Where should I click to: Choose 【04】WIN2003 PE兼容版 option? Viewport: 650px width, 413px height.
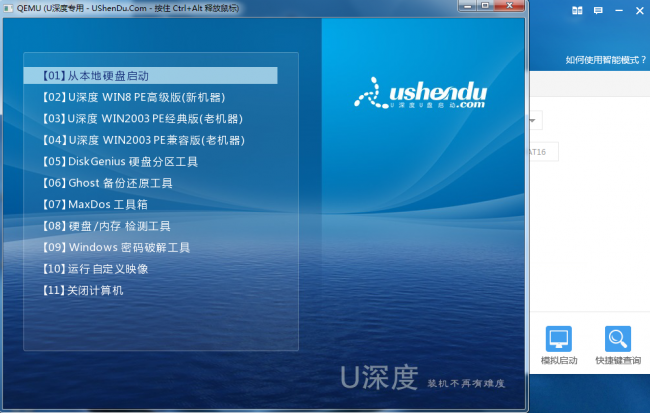[x=143, y=140]
